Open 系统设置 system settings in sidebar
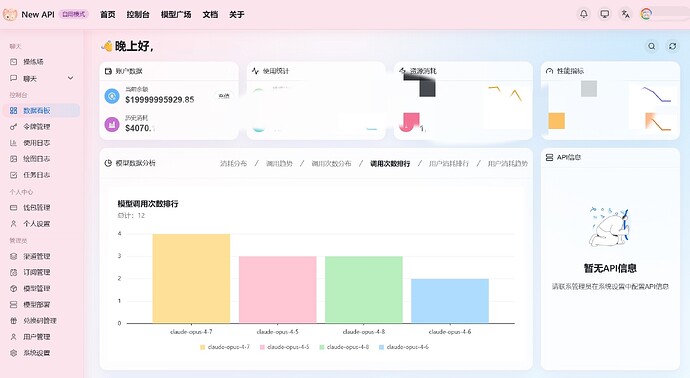This screenshot has width=690, height=378. click(42, 353)
